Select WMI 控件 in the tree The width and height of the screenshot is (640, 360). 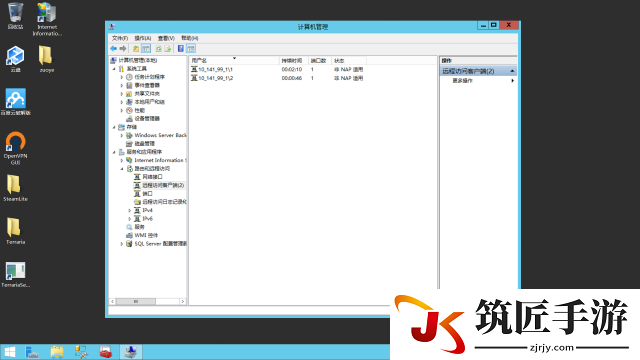(x=146, y=236)
